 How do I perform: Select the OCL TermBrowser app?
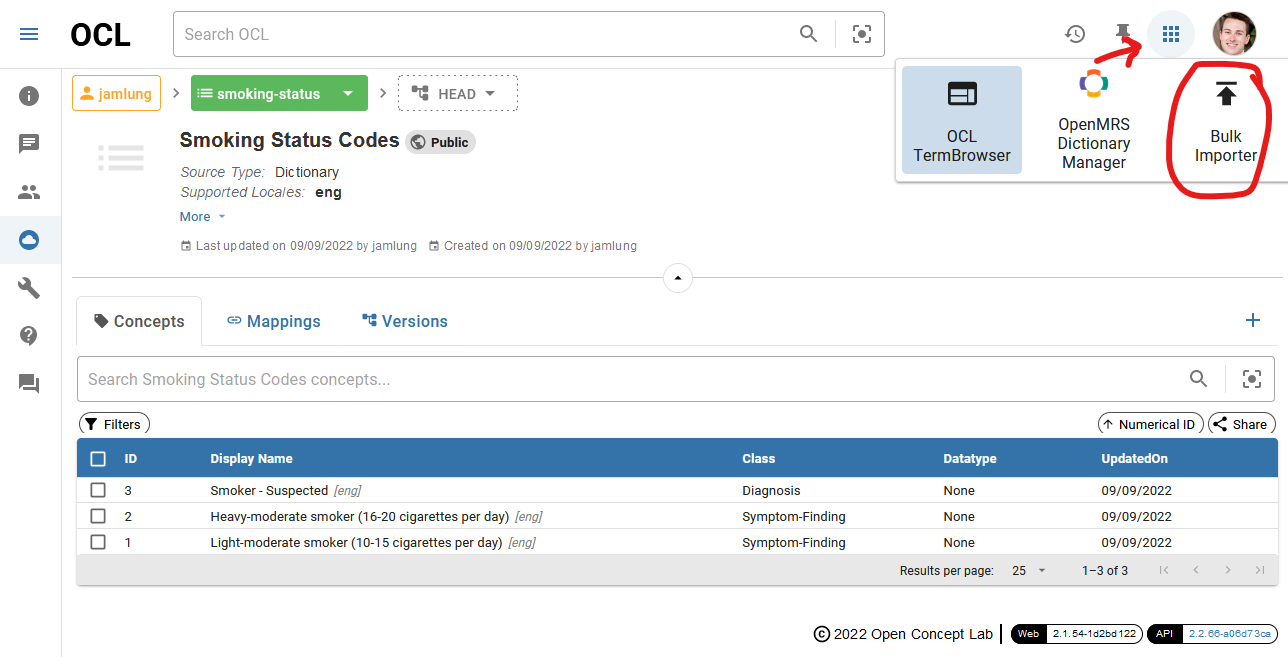(x=962, y=120)
